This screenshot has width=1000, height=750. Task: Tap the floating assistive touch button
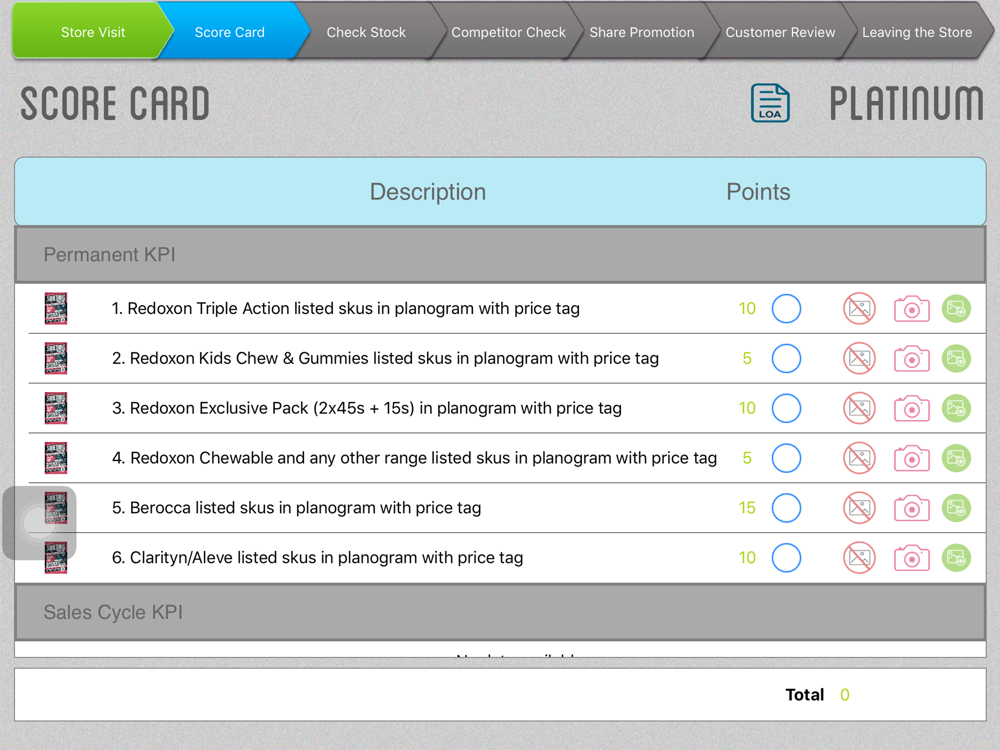[40, 522]
